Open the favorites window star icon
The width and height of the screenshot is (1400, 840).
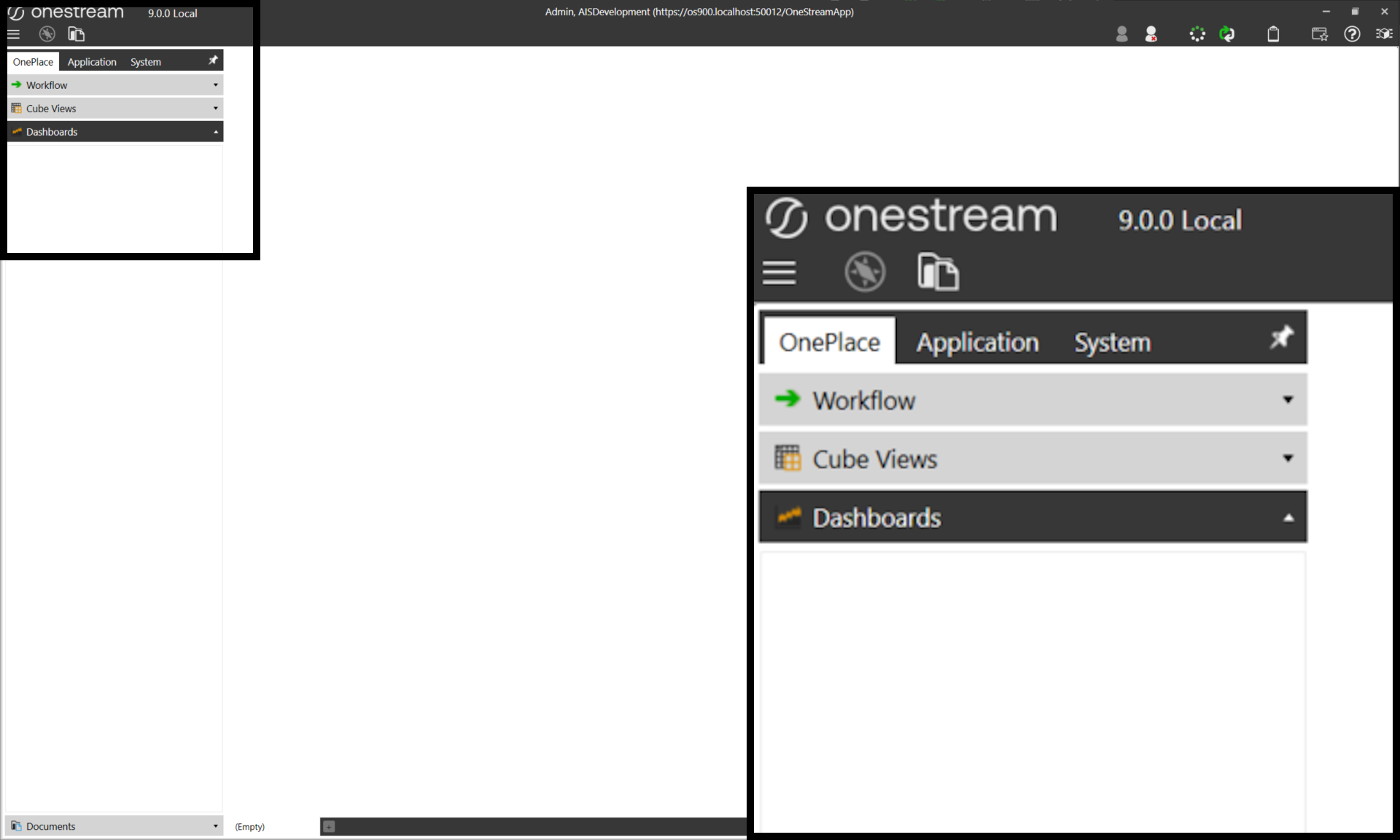click(x=1319, y=34)
